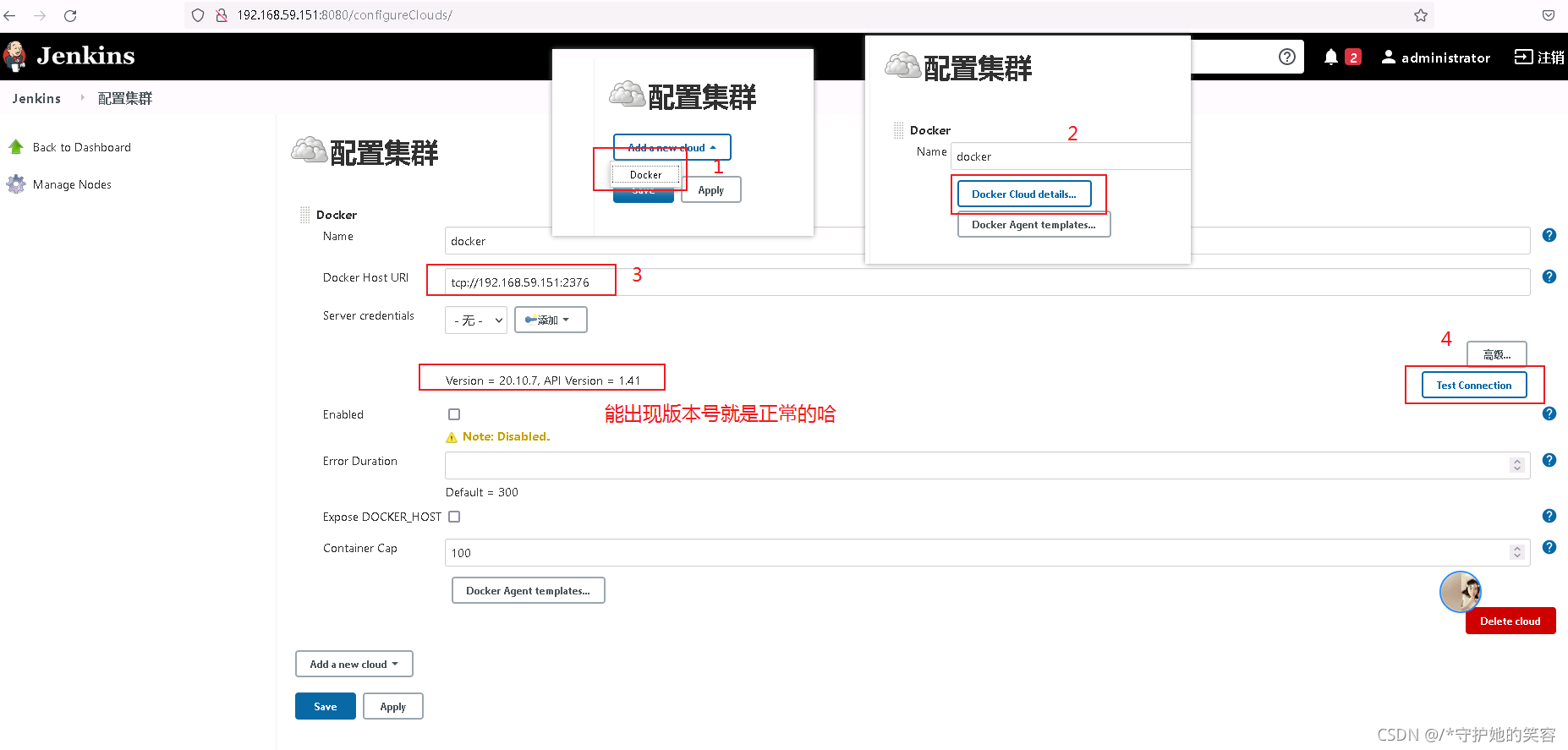The height and width of the screenshot is (750, 1568).
Task: Click the Docker section drag handle
Action: (x=304, y=215)
